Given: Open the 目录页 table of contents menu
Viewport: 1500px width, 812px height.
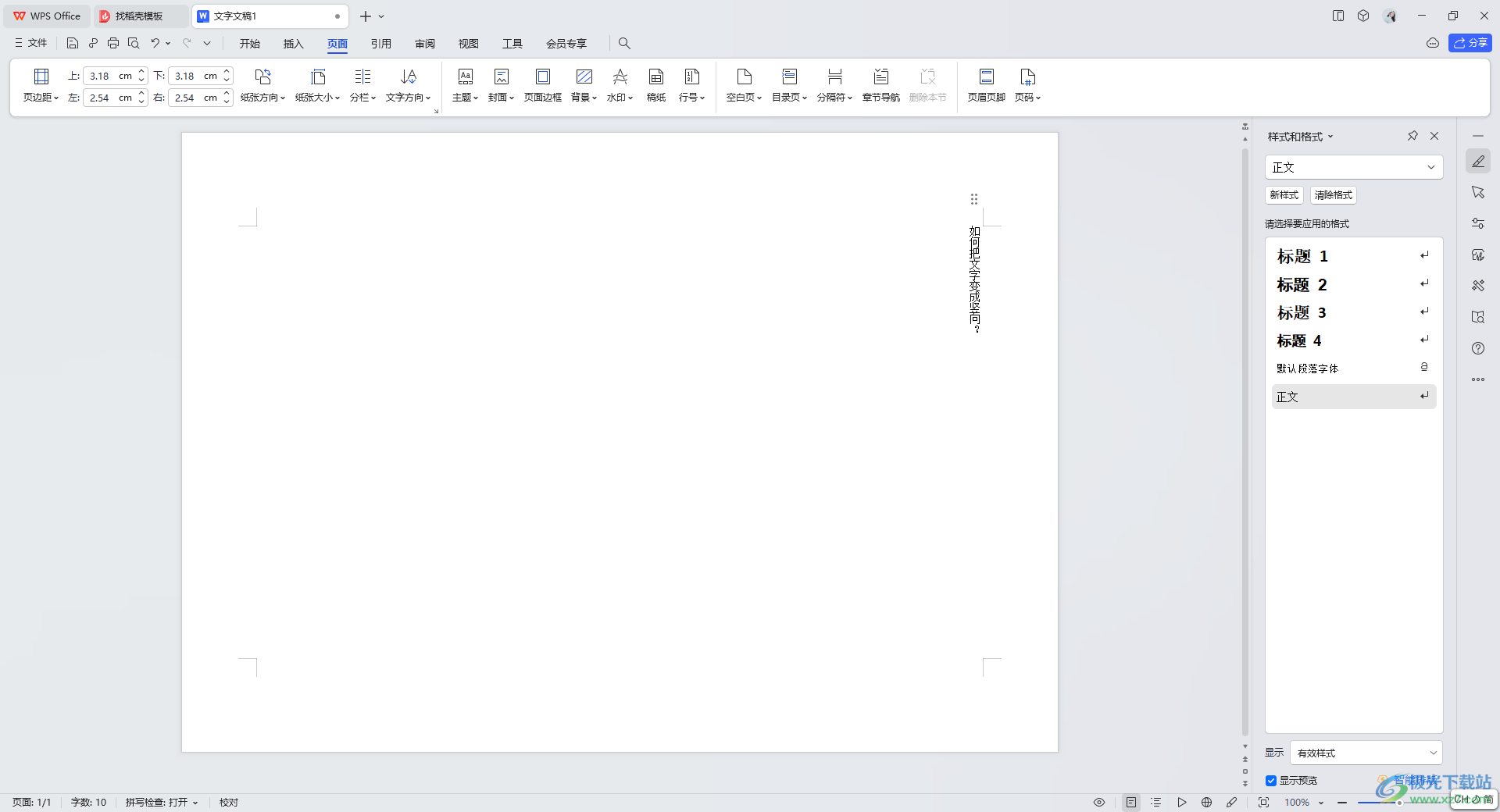Looking at the screenshot, I should point(789,86).
